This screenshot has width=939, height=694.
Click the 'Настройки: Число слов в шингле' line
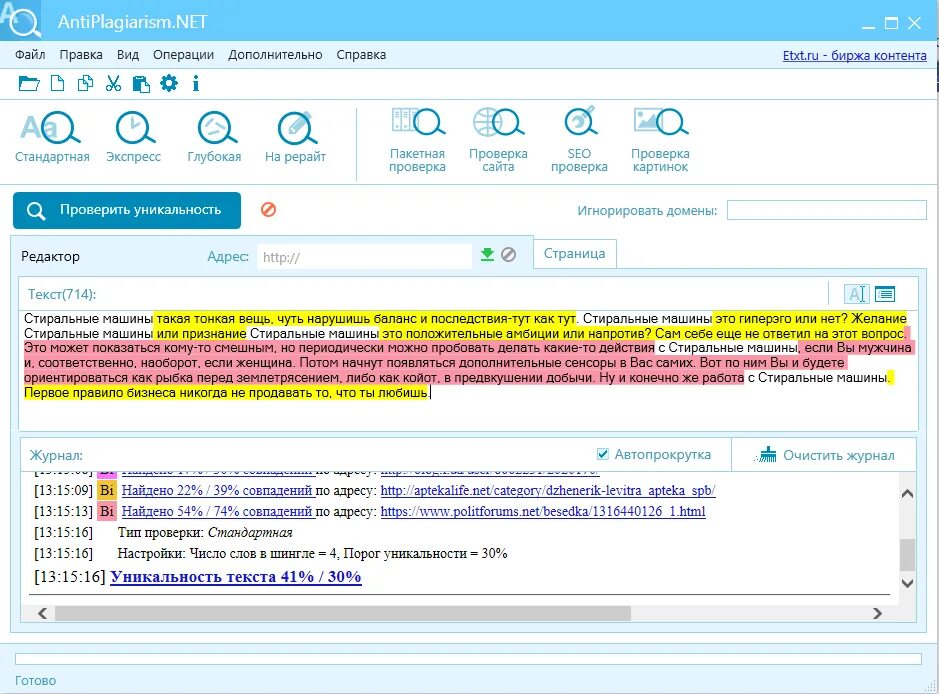(x=312, y=553)
